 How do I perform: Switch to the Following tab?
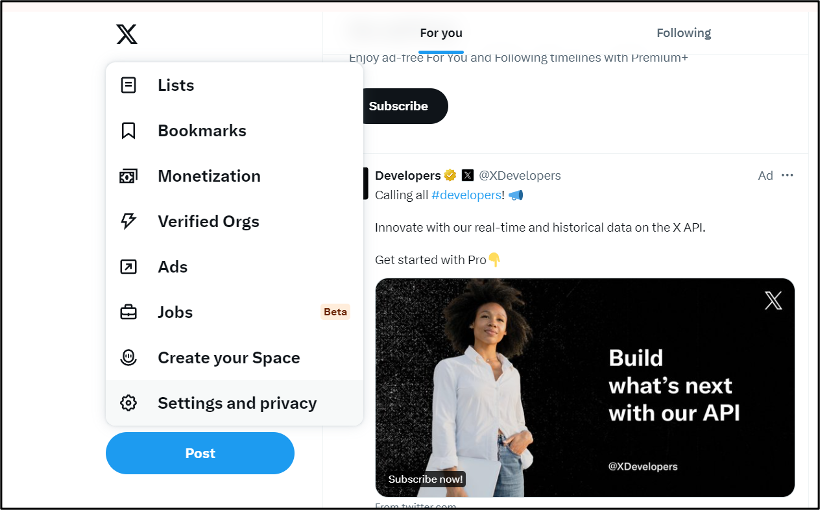pyautogui.click(x=684, y=33)
